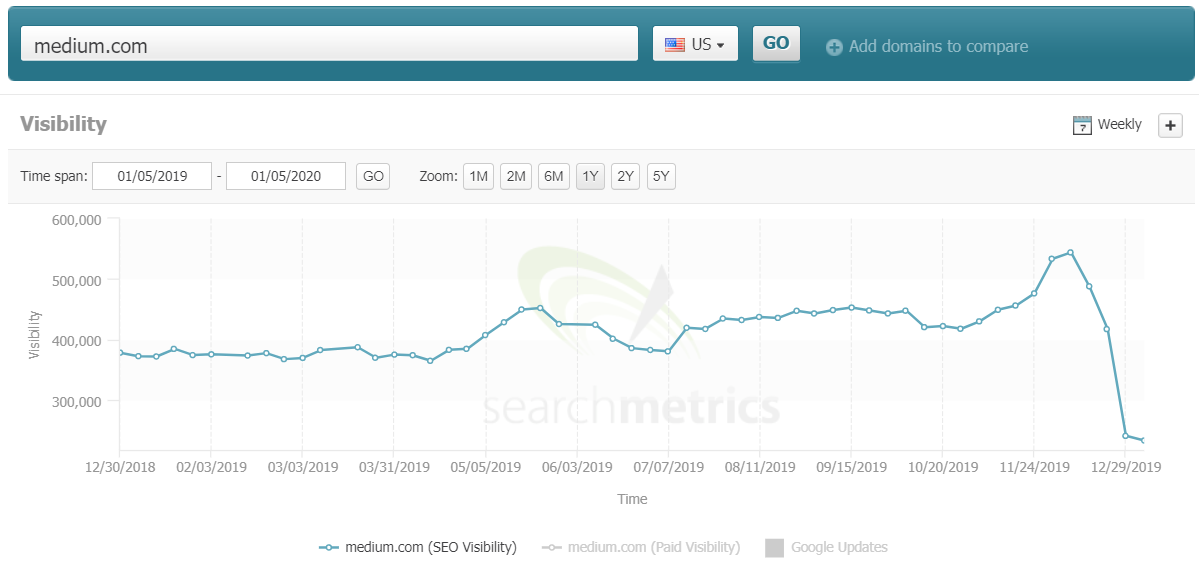Click the medium.com domain input field
This screenshot has width=1199, height=566.
329,44
